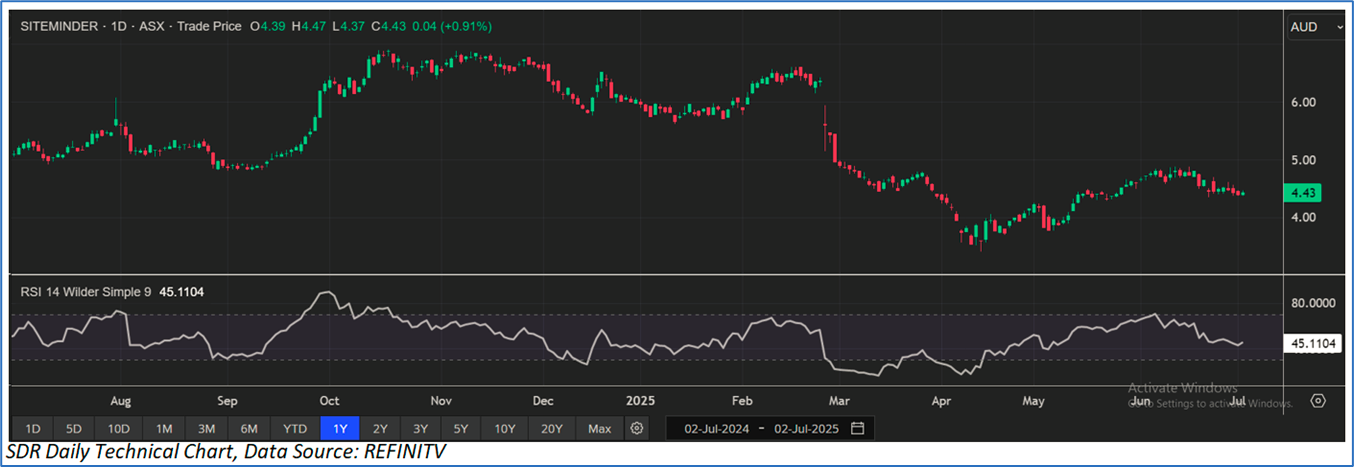The image size is (1354, 467).
Task: Click the highlighted 1Y range button
Action: 339,429
